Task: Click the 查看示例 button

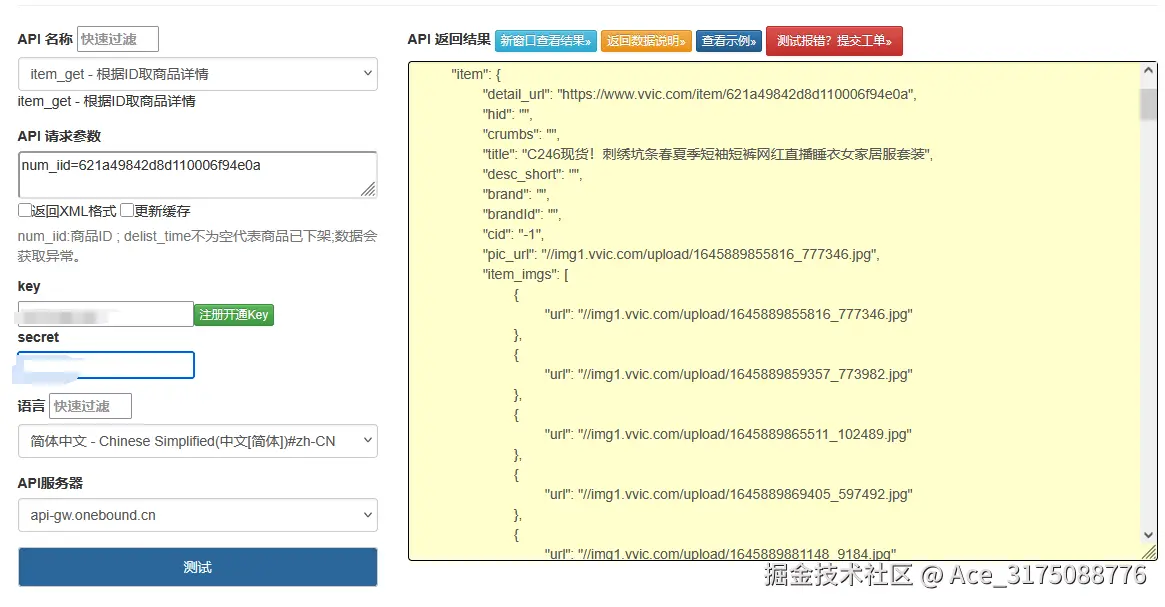Action: click(x=729, y=41)
